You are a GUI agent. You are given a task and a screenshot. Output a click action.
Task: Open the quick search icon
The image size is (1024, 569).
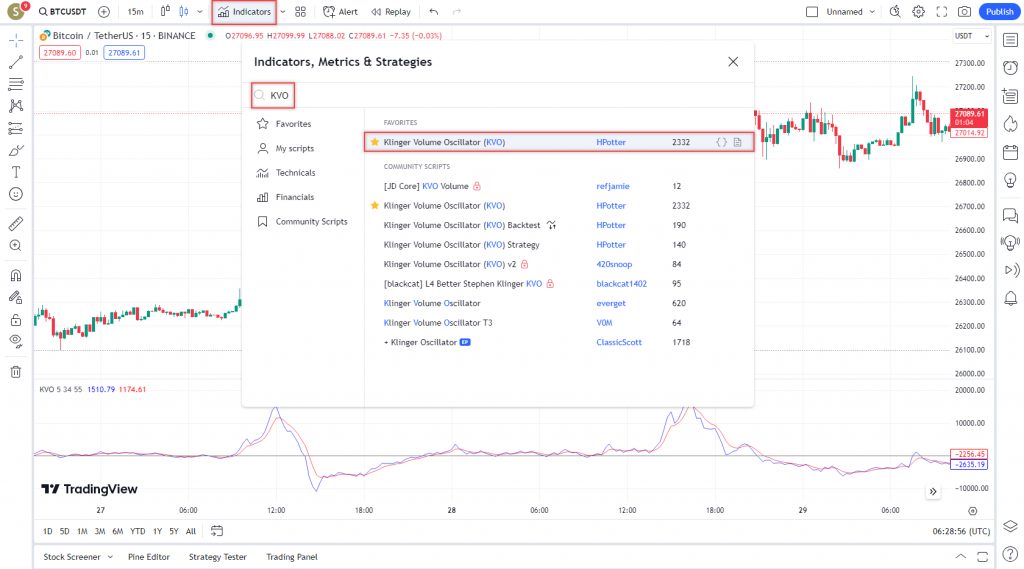895,12
